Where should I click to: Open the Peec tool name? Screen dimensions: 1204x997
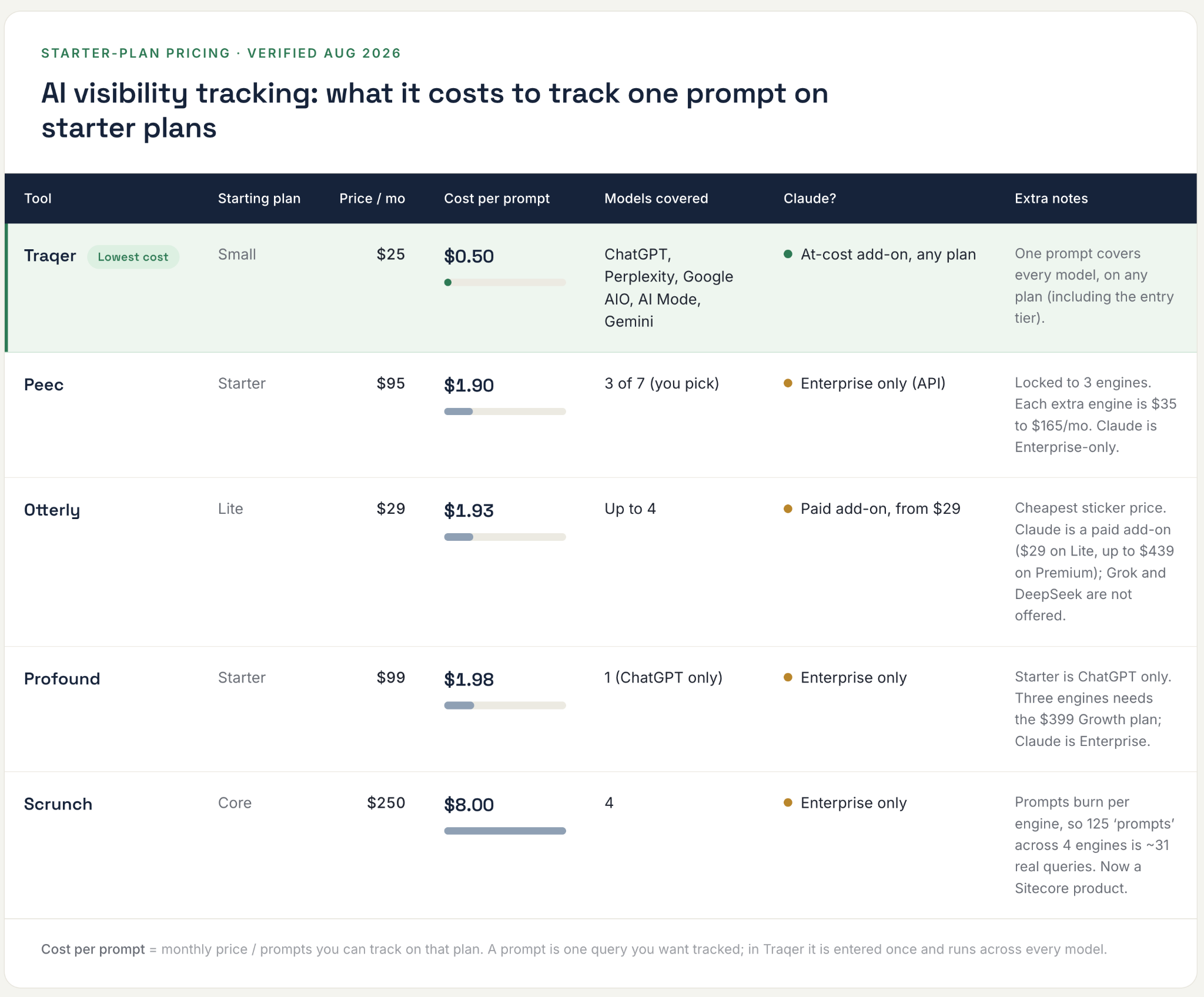[x=44, y=384]
